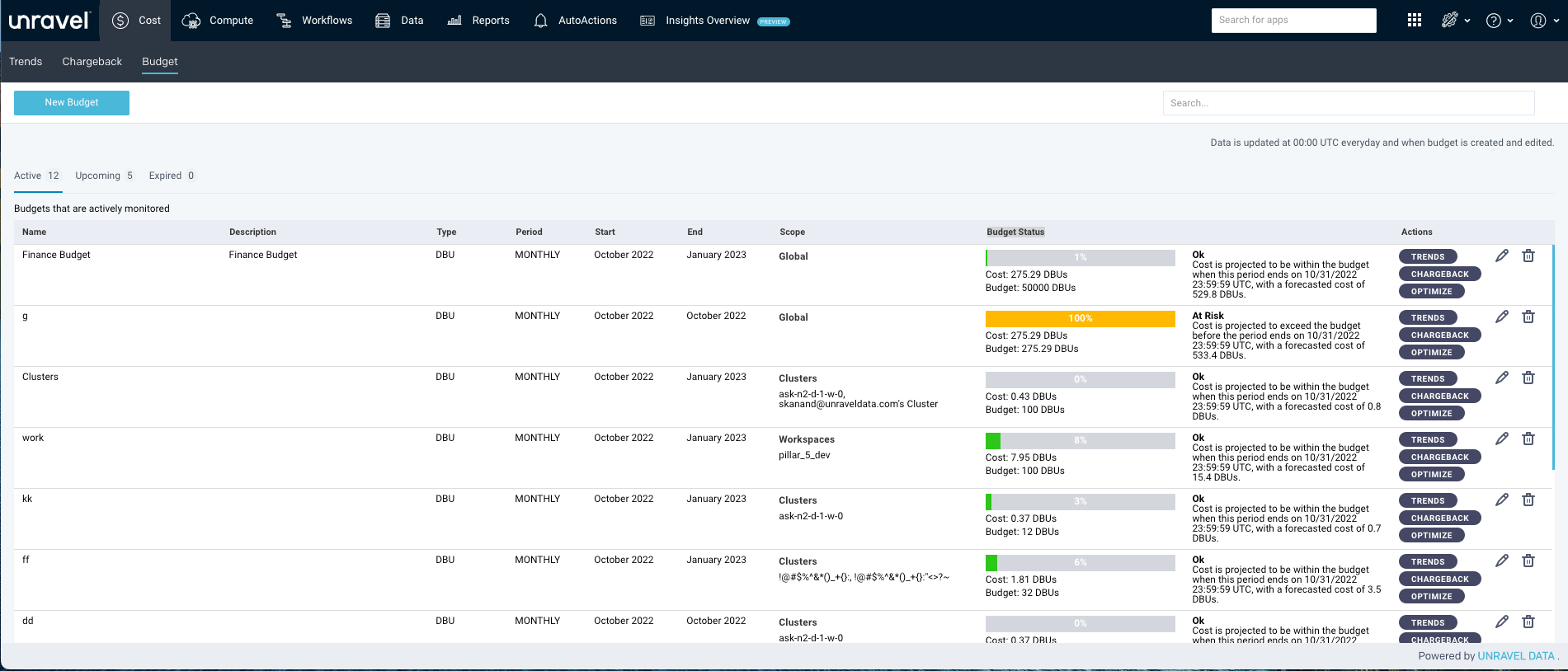This screenshot has width=1568, height=671.
Task: Open Trends for dd budget
Action: click(x=1428, y=623)
